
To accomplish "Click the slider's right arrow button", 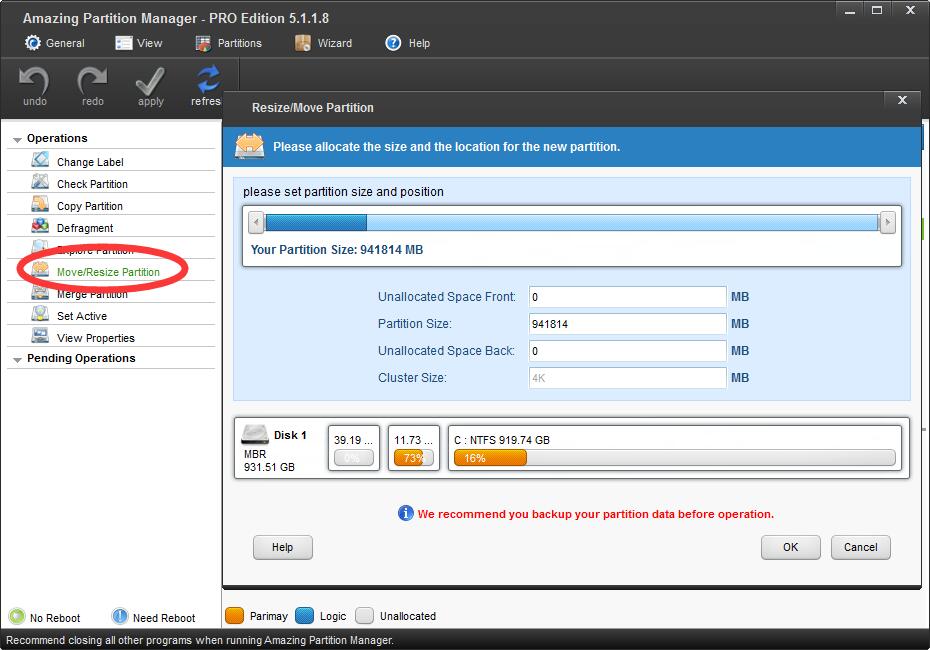I will (x=886, y=223).
